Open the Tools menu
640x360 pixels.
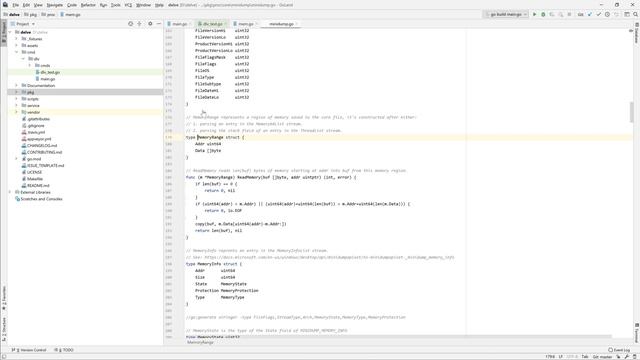[x=116, y=5]
